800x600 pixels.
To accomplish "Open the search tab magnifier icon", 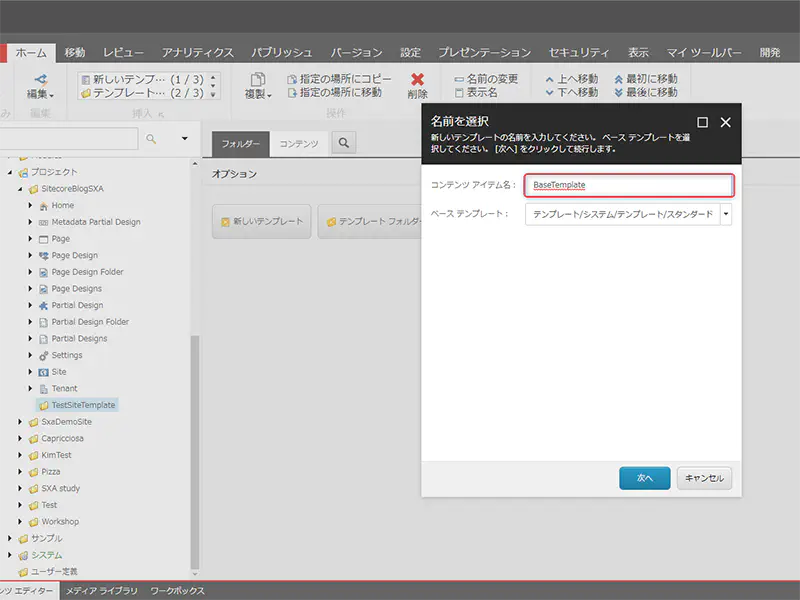I will point(344,143).
